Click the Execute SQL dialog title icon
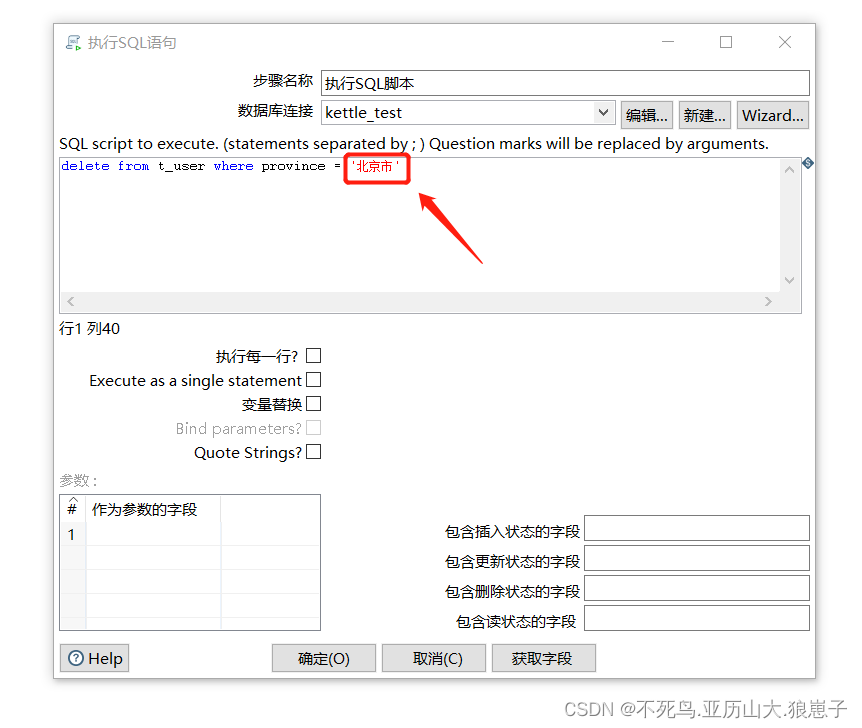This screenshot has width=862, height=728. click(x=72, y=42)
